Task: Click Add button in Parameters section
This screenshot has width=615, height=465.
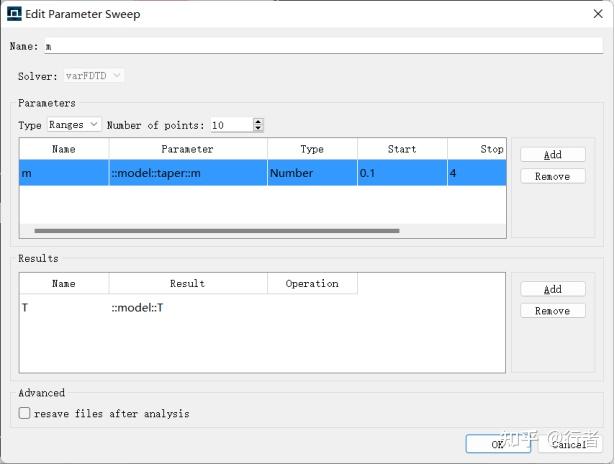Action: point(552,155)
